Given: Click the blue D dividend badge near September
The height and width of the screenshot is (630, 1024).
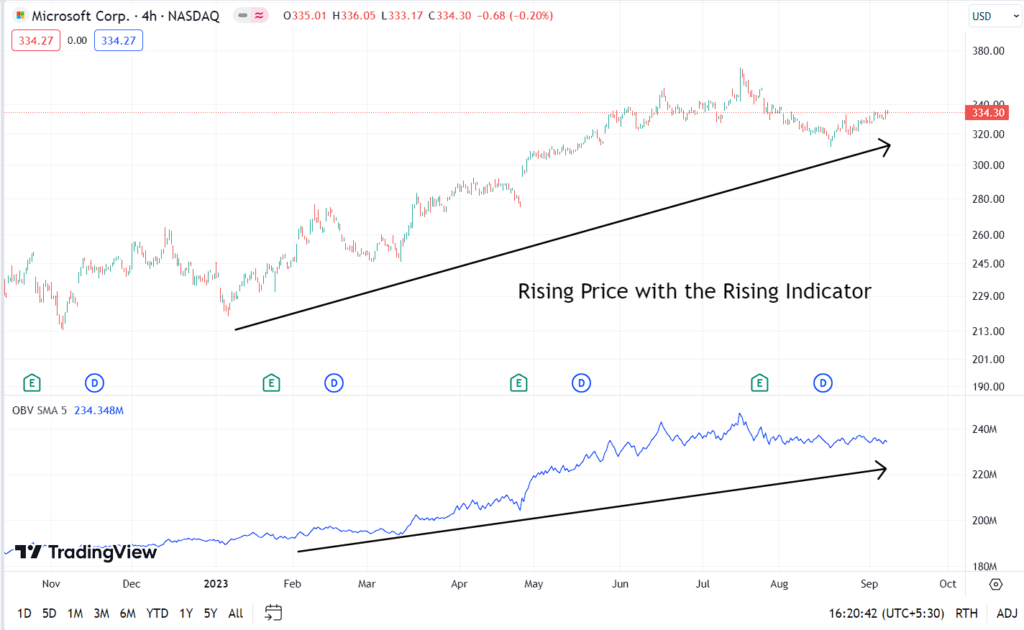Looking at the screenshot, I should tap(822, 383).
